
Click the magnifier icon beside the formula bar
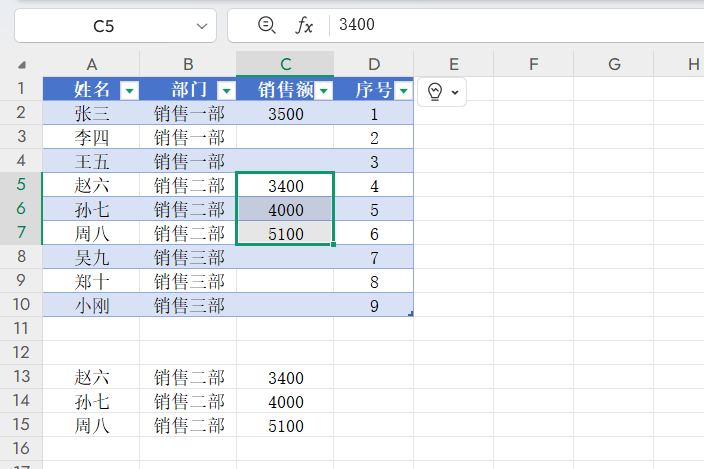[x=266, y=26]
